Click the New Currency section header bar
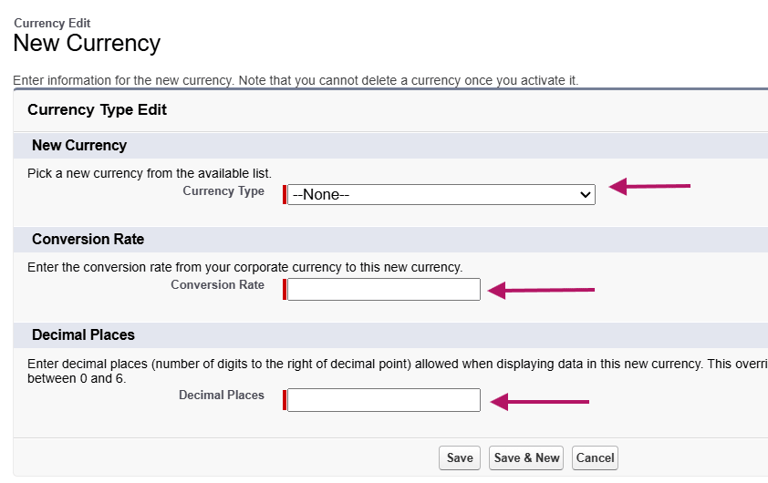 (79, 145)
